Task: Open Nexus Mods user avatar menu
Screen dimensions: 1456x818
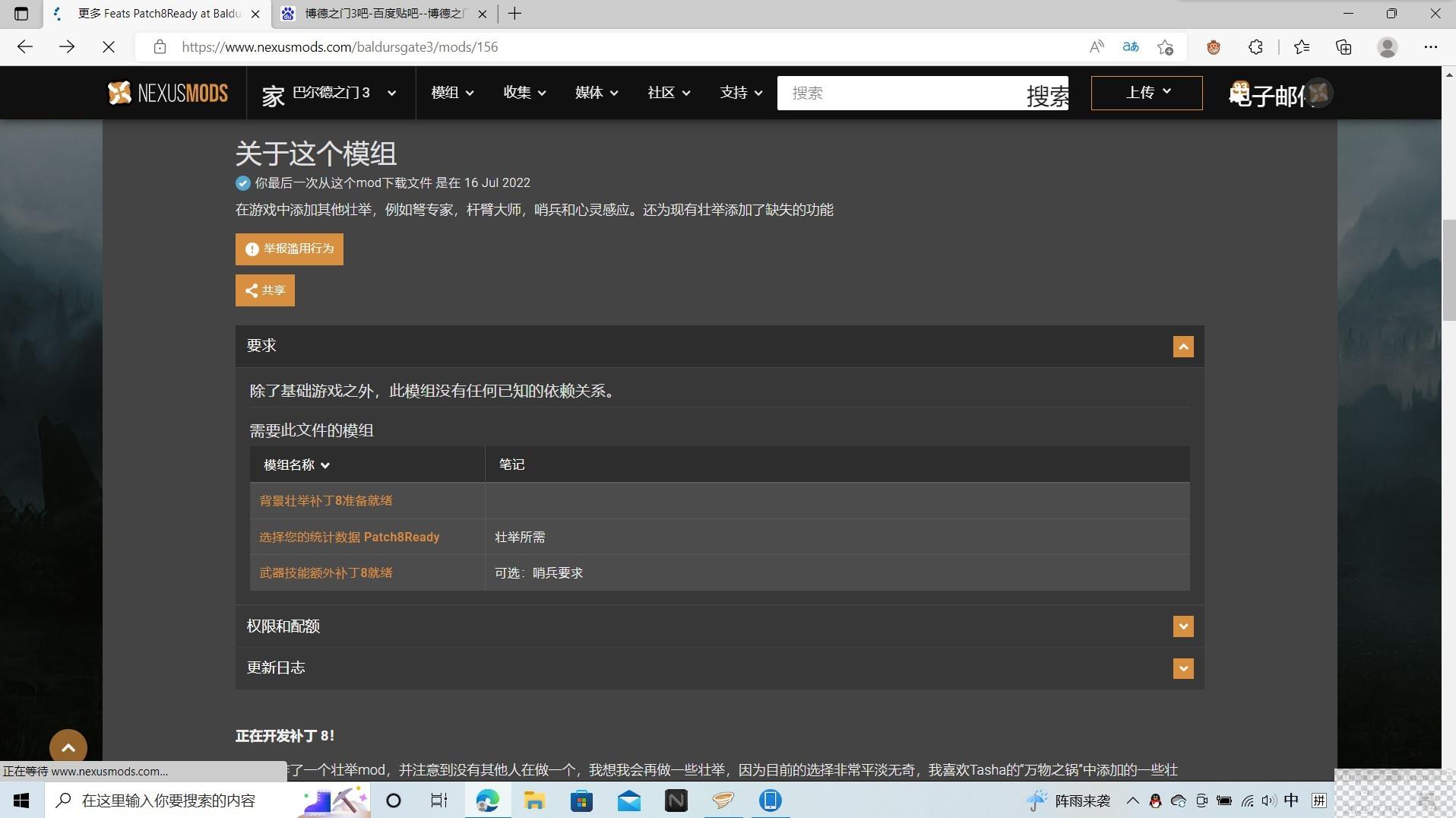Action: click(x=1319, y=93)
